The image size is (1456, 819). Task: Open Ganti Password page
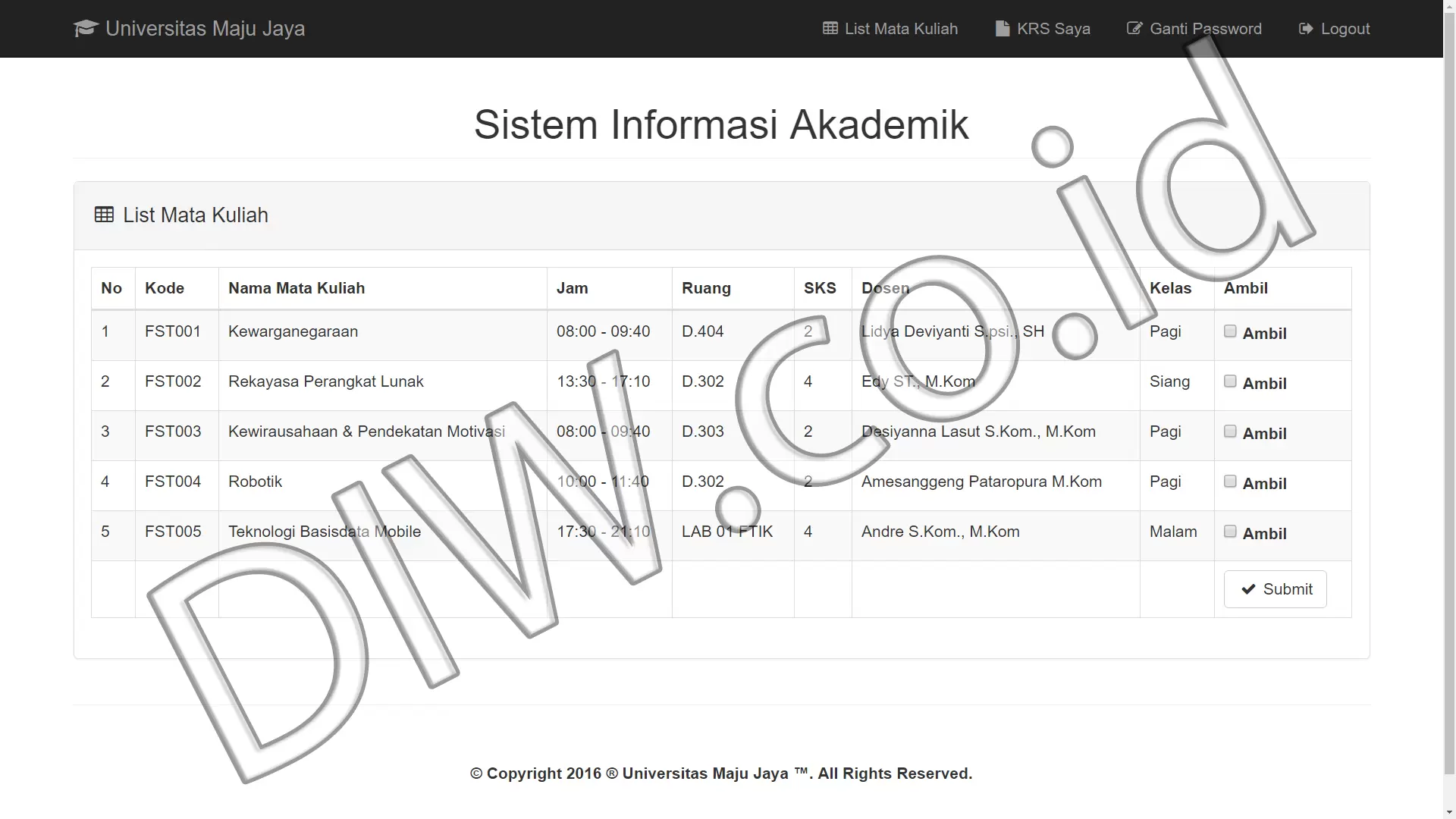click(x=1194, y=29)
